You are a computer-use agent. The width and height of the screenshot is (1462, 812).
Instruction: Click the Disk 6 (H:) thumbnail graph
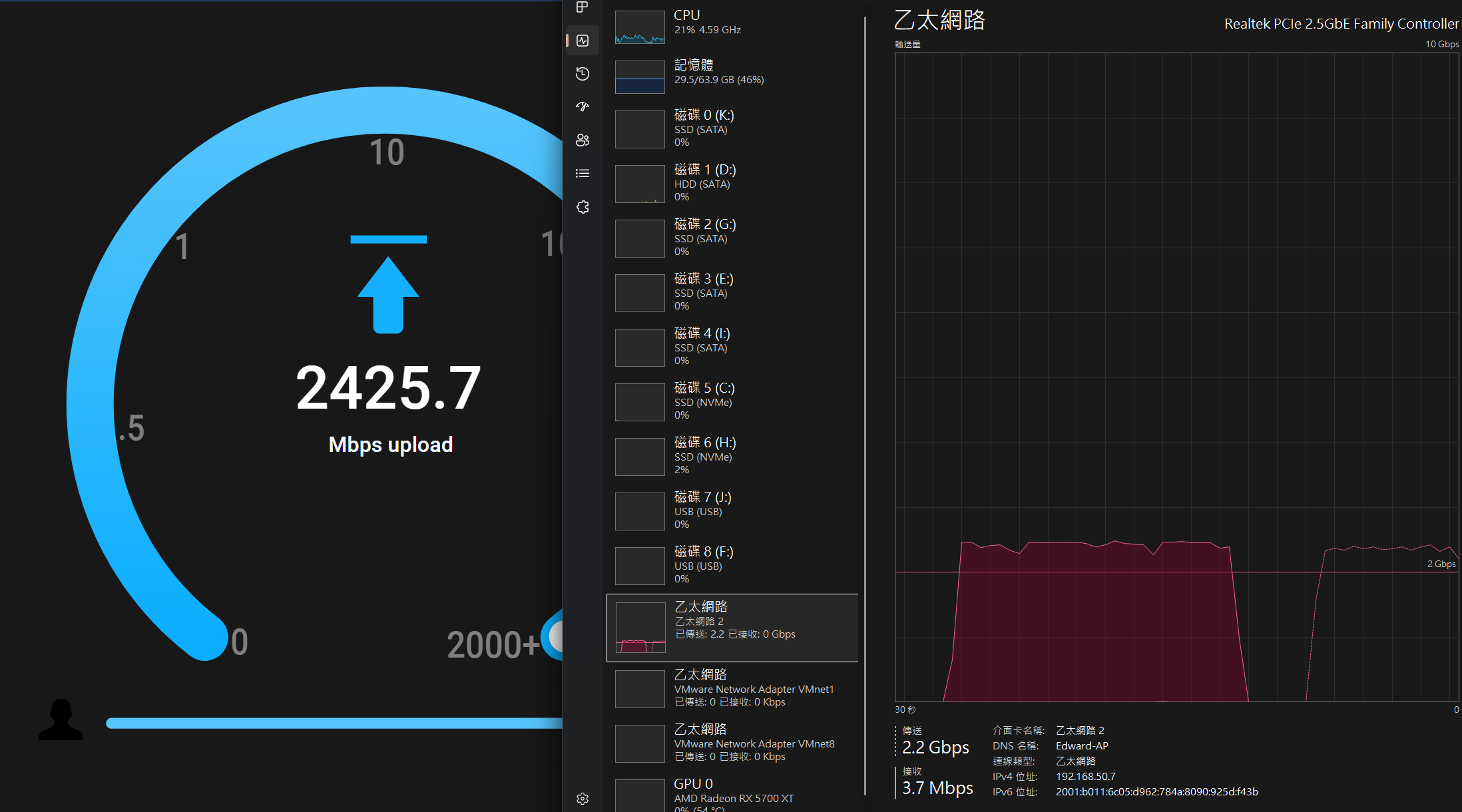[x=640, y=457]
